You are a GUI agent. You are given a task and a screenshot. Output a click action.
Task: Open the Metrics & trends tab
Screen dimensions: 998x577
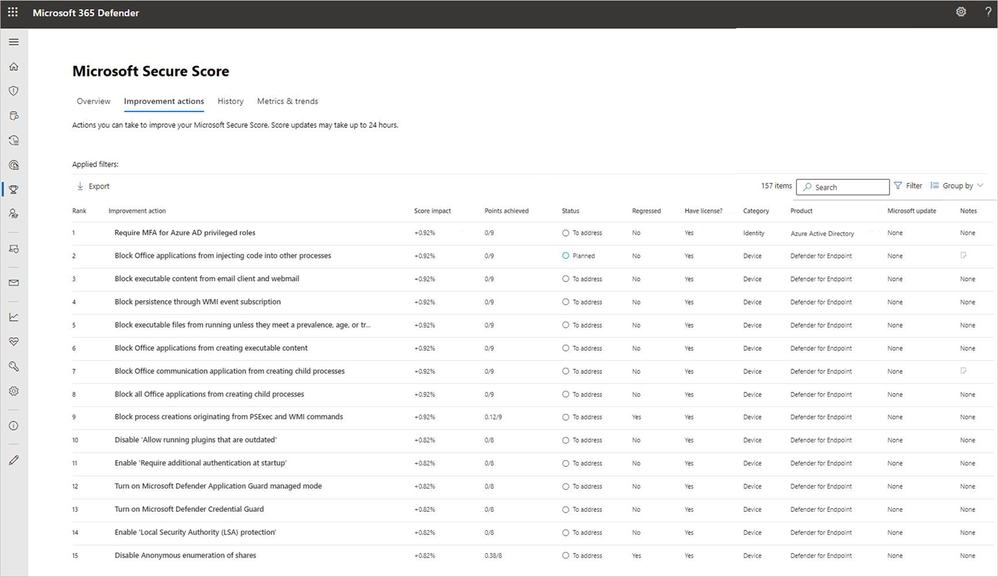click(x=288, y=101)
